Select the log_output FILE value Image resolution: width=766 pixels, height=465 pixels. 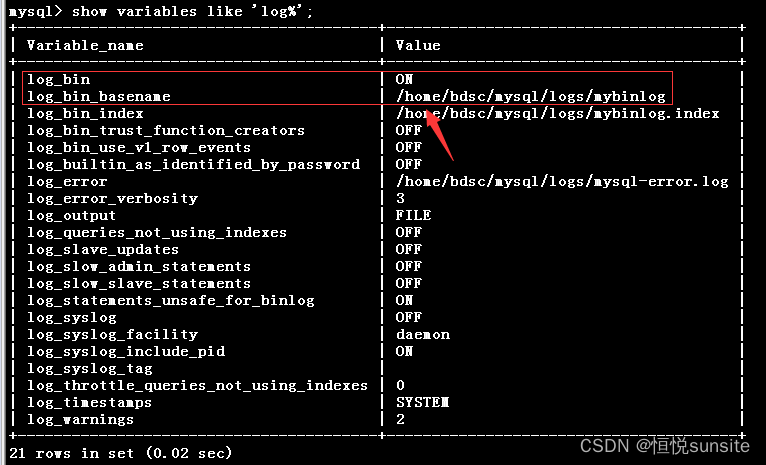point(414,215)
